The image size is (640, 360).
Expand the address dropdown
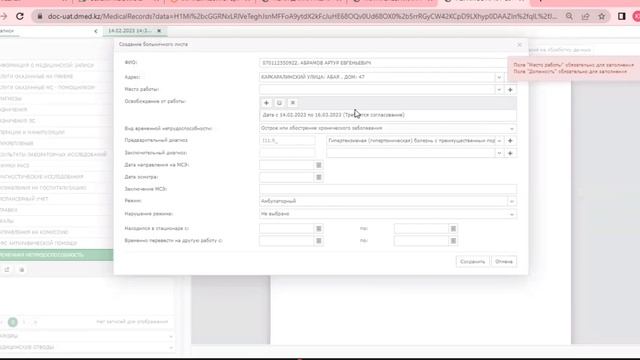[x=499, y=77]
